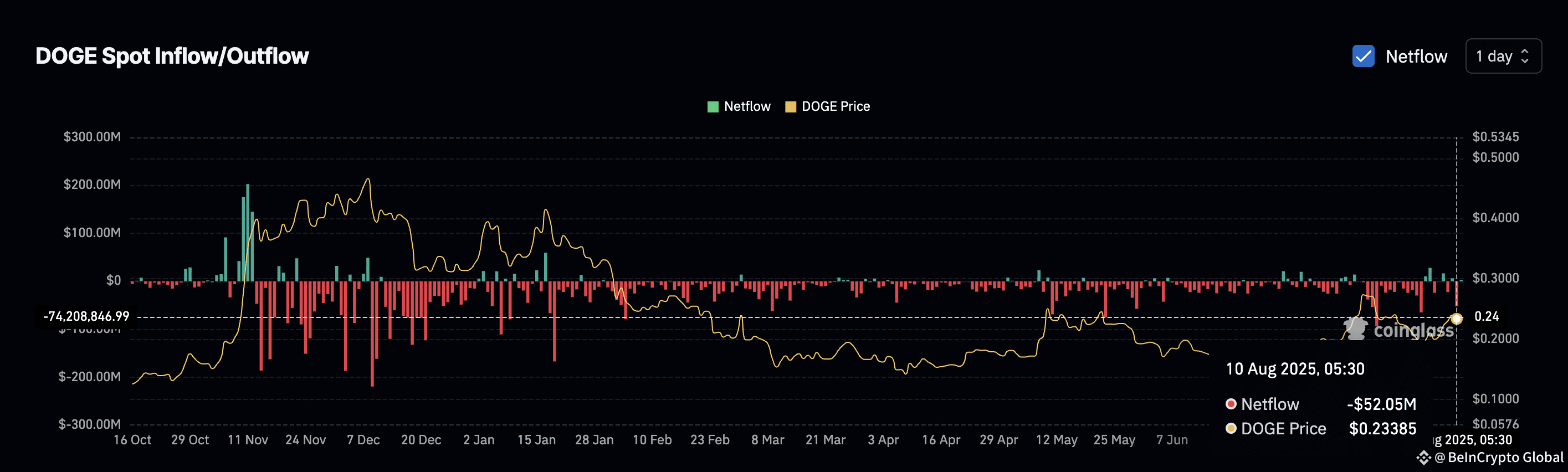This screenshot has height=472, width=1568.
Task: Click the 24 Nov date label
Action: [x=305, y=440]
